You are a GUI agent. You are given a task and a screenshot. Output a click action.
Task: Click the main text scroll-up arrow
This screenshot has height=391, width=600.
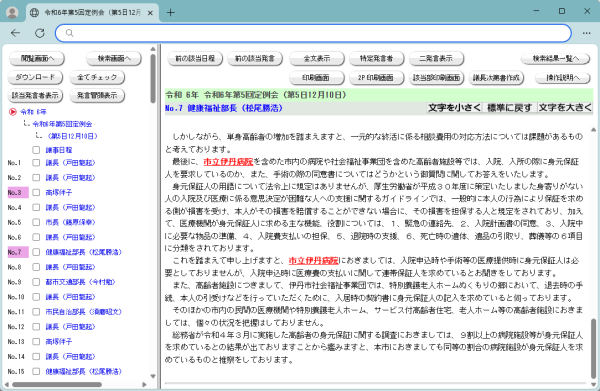(x=593, y=130)
